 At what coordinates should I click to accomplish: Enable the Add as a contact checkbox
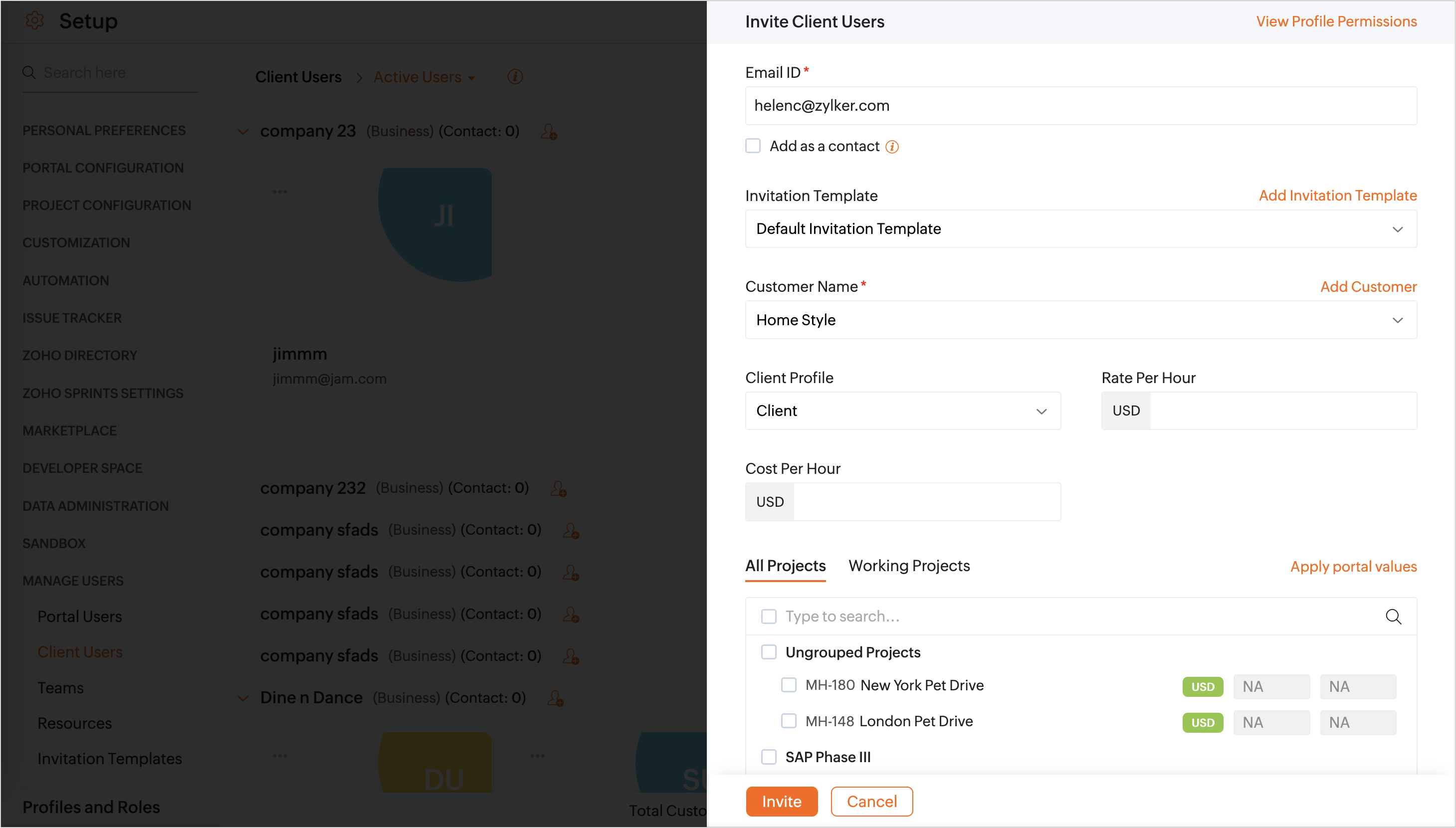coord(753,146)
